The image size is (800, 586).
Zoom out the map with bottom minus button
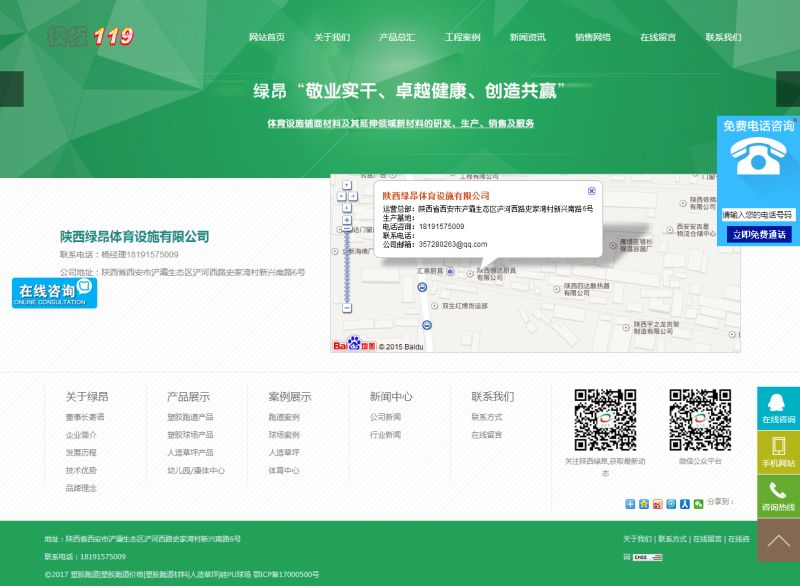347,308
